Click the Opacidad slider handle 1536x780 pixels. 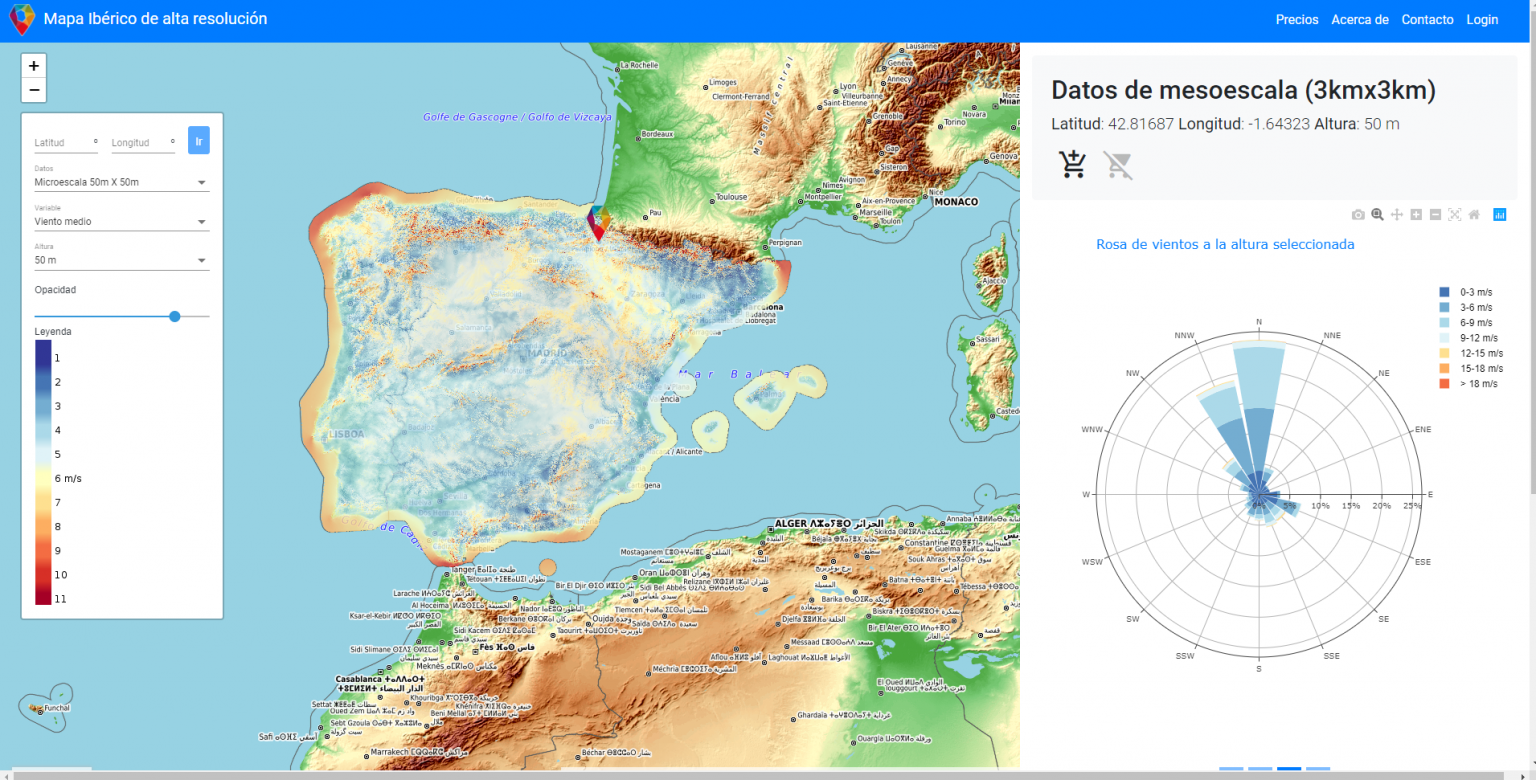click(175, 316)
